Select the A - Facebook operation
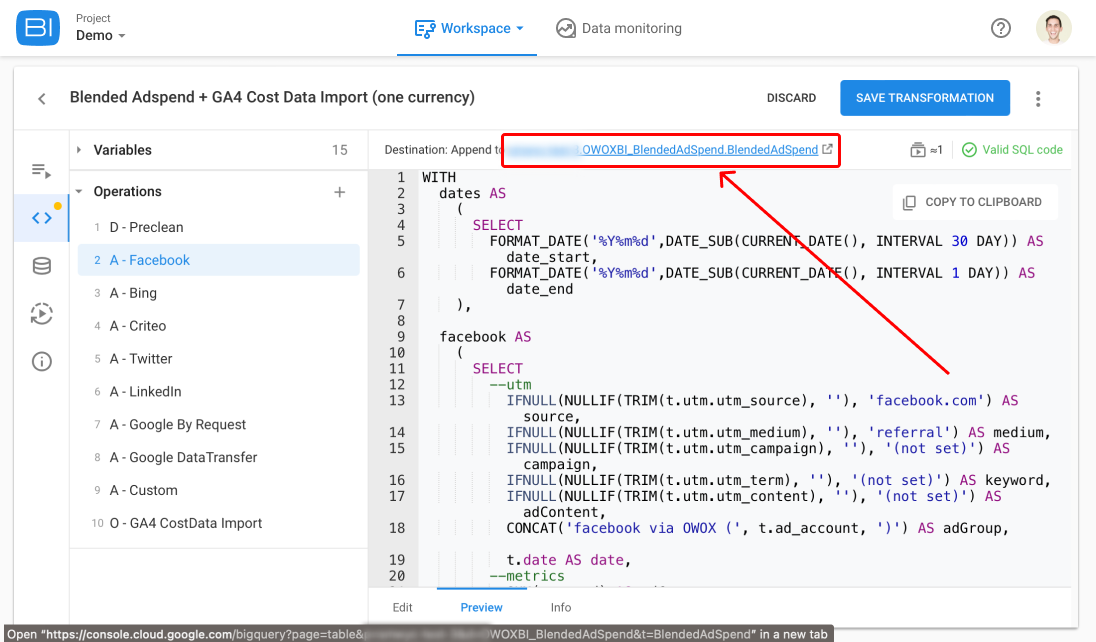 click(219, 260)
